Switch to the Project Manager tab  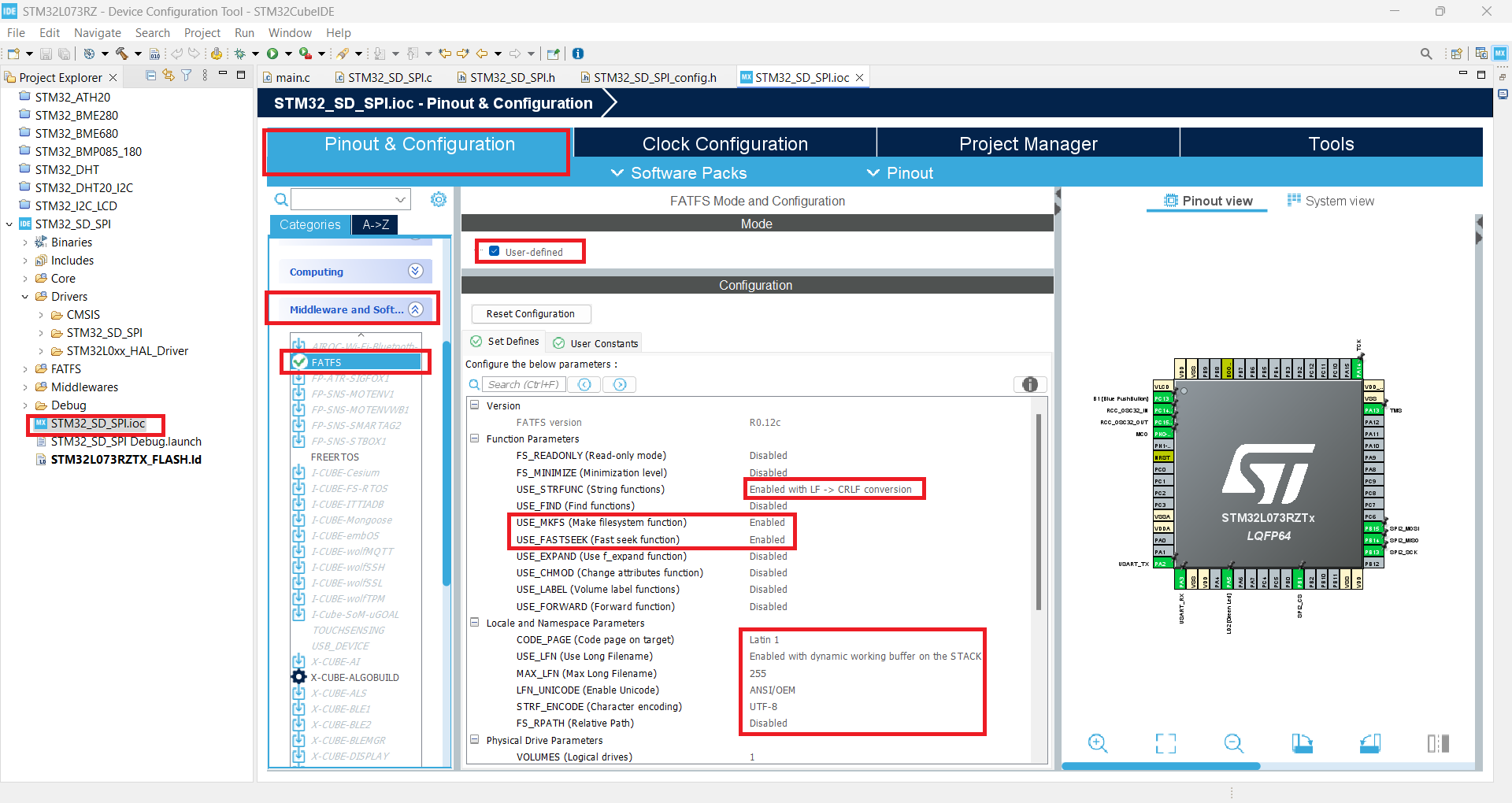1028,143
